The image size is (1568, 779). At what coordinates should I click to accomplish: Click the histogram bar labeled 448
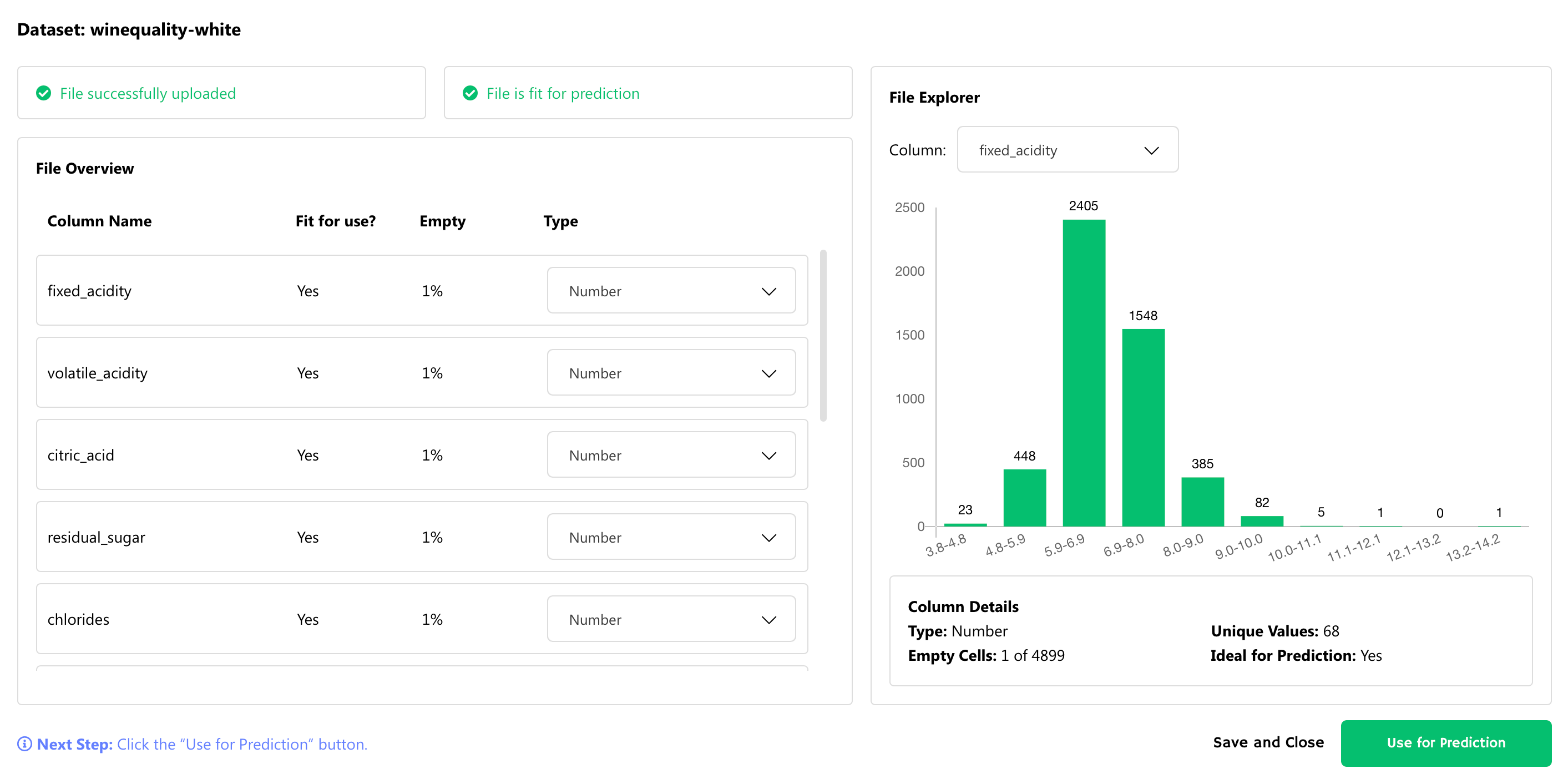pyautogui.click(x=1024, y=497)
